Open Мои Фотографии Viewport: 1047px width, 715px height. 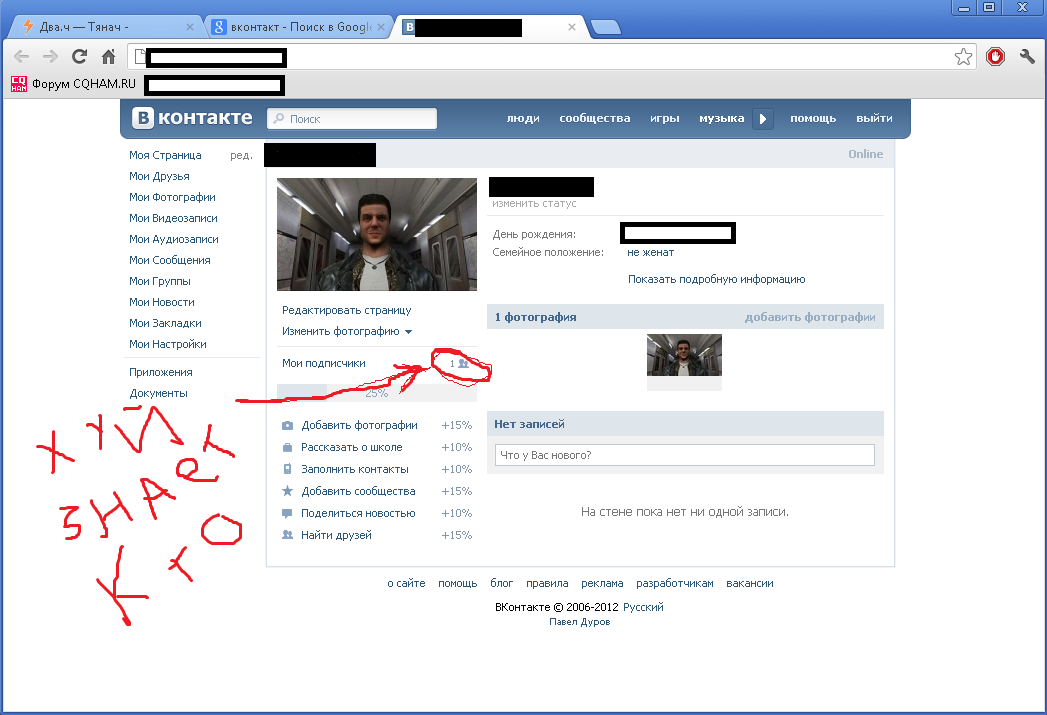pyautogui.click(x=172, y=197)
